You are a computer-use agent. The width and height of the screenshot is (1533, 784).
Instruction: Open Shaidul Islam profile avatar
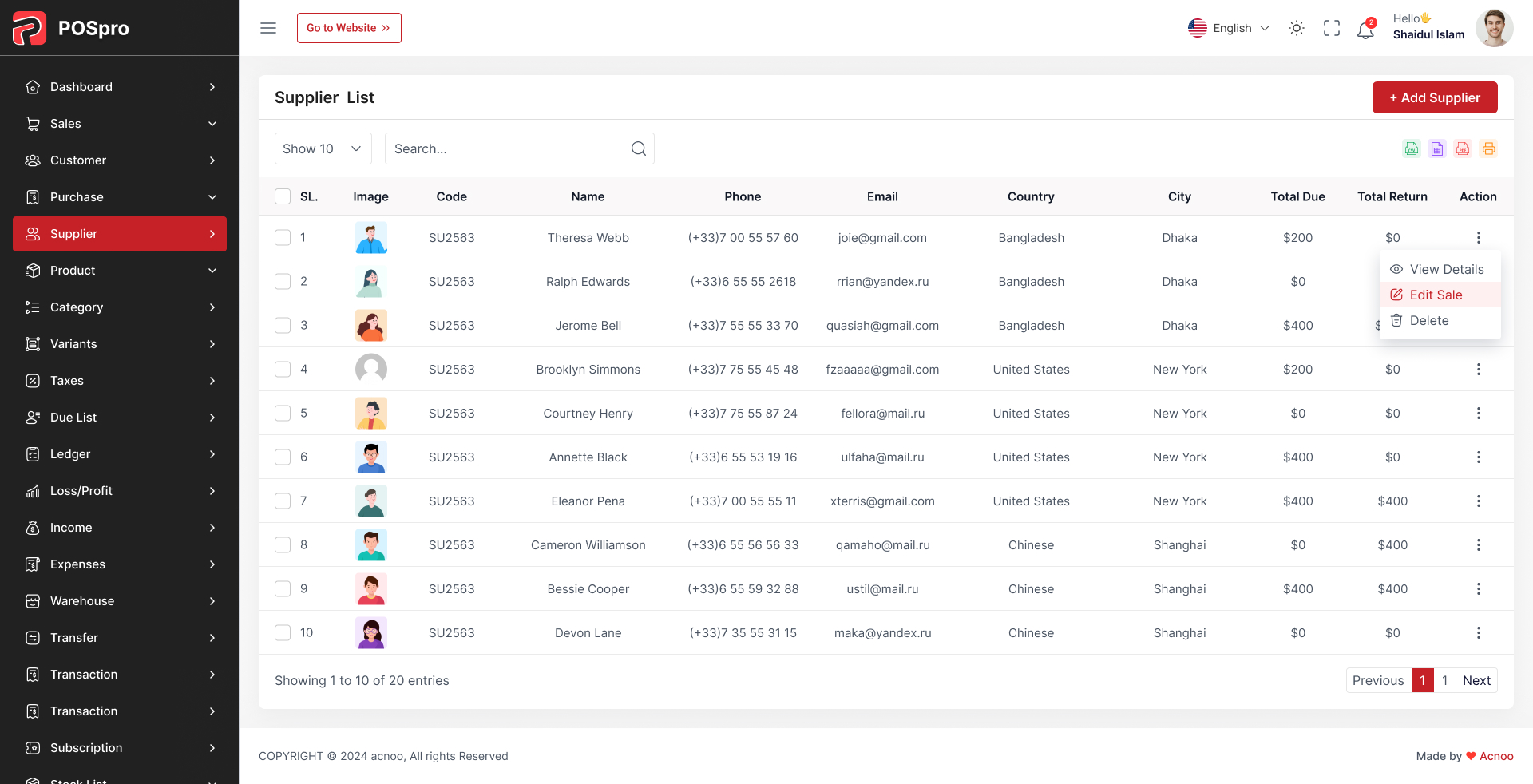1494,28
